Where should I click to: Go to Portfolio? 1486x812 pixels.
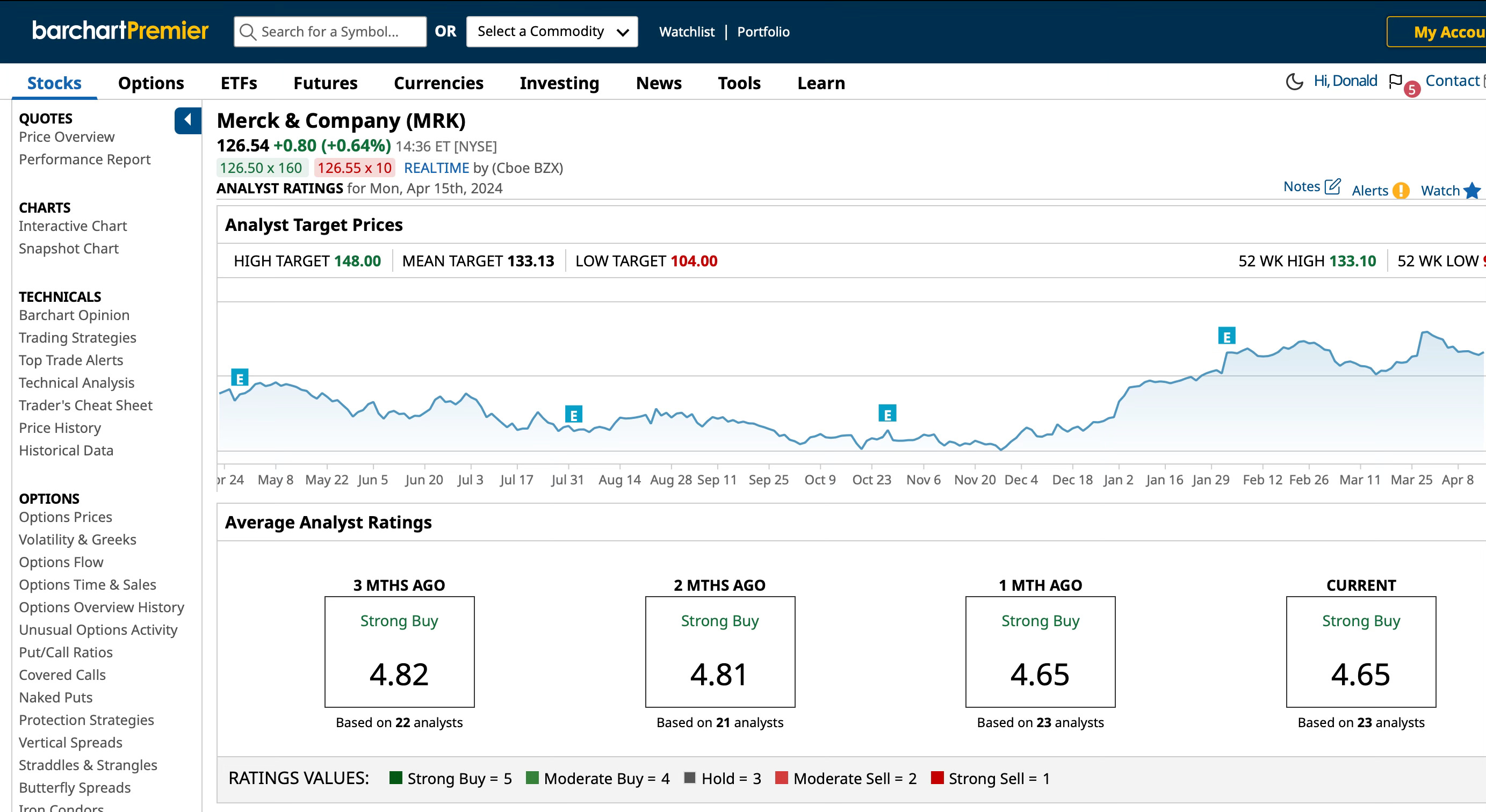point(763,32)
